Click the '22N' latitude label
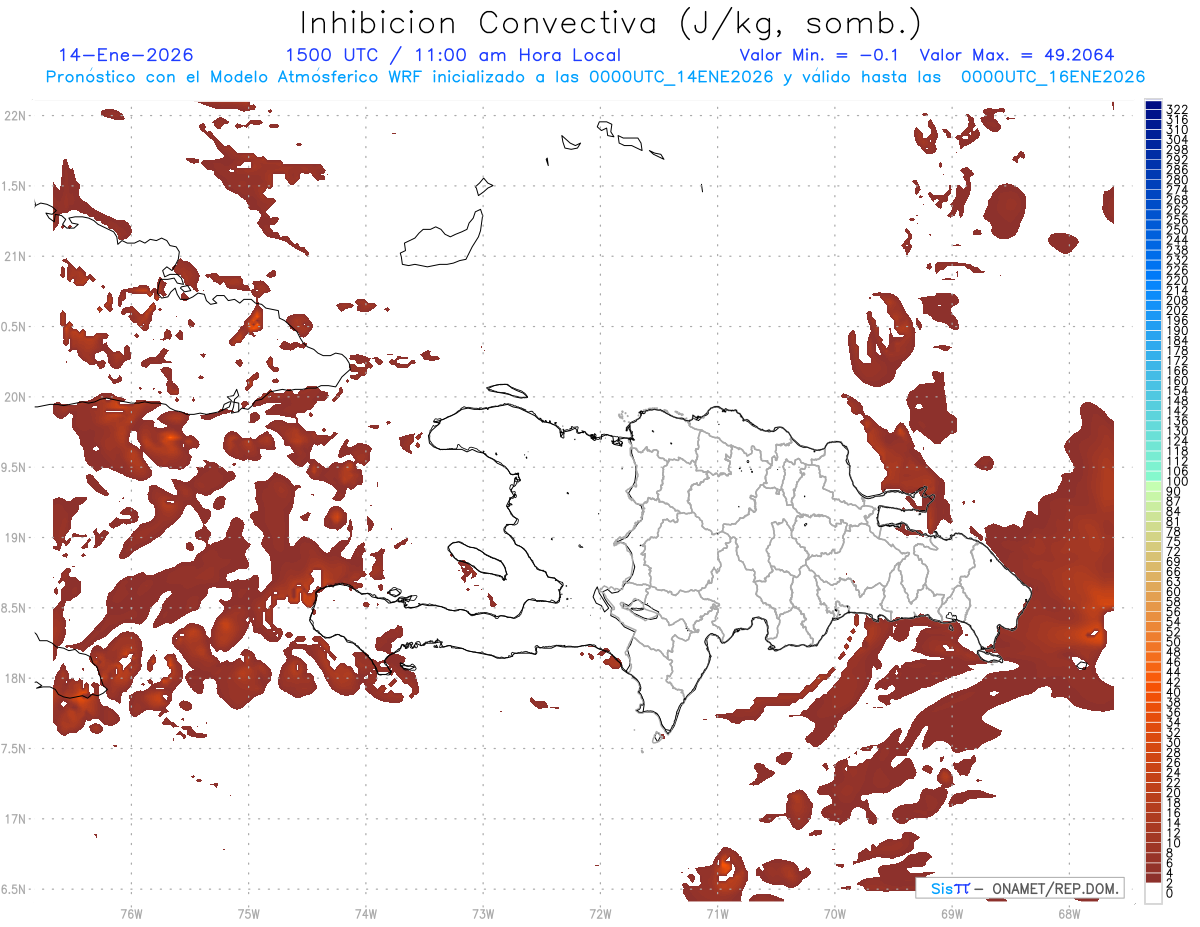Image resolution: width=1200 pixels, height=927 pixels. click(14, 116)
